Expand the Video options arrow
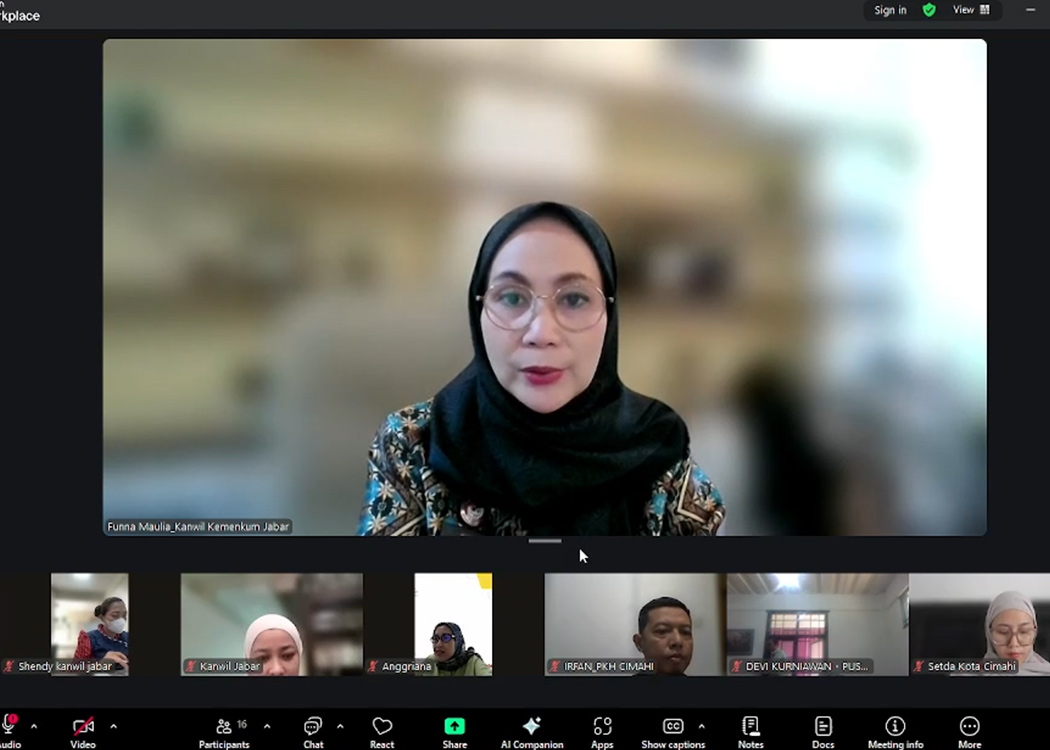 pyautogui.click(x=113, y=726)
